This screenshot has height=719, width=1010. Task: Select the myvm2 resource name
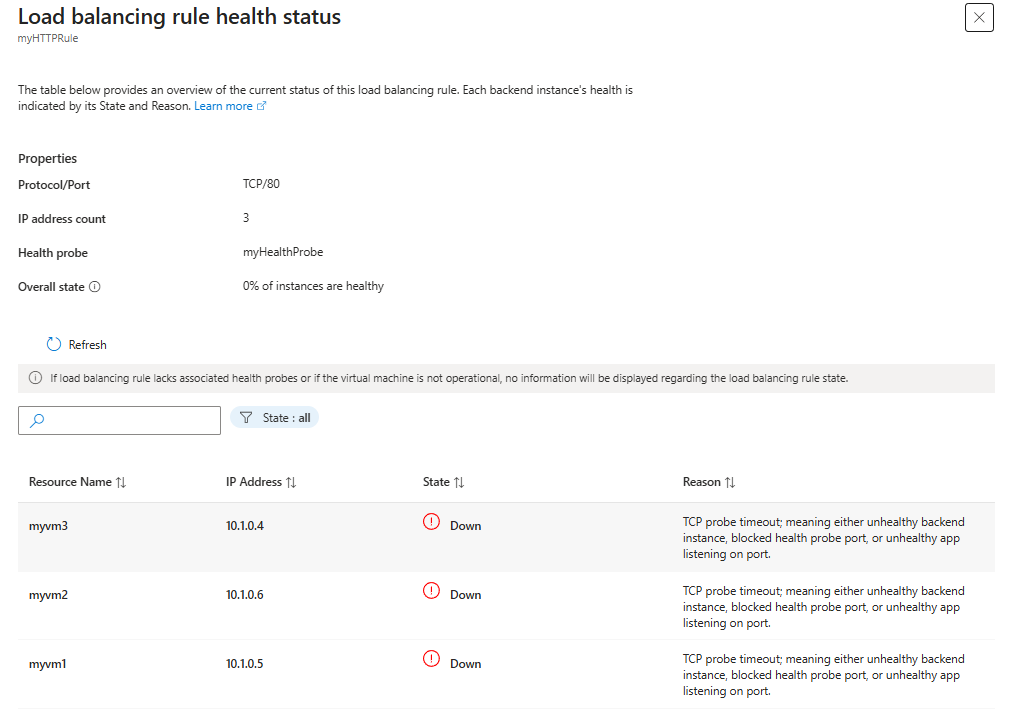(x=48, y=595)
